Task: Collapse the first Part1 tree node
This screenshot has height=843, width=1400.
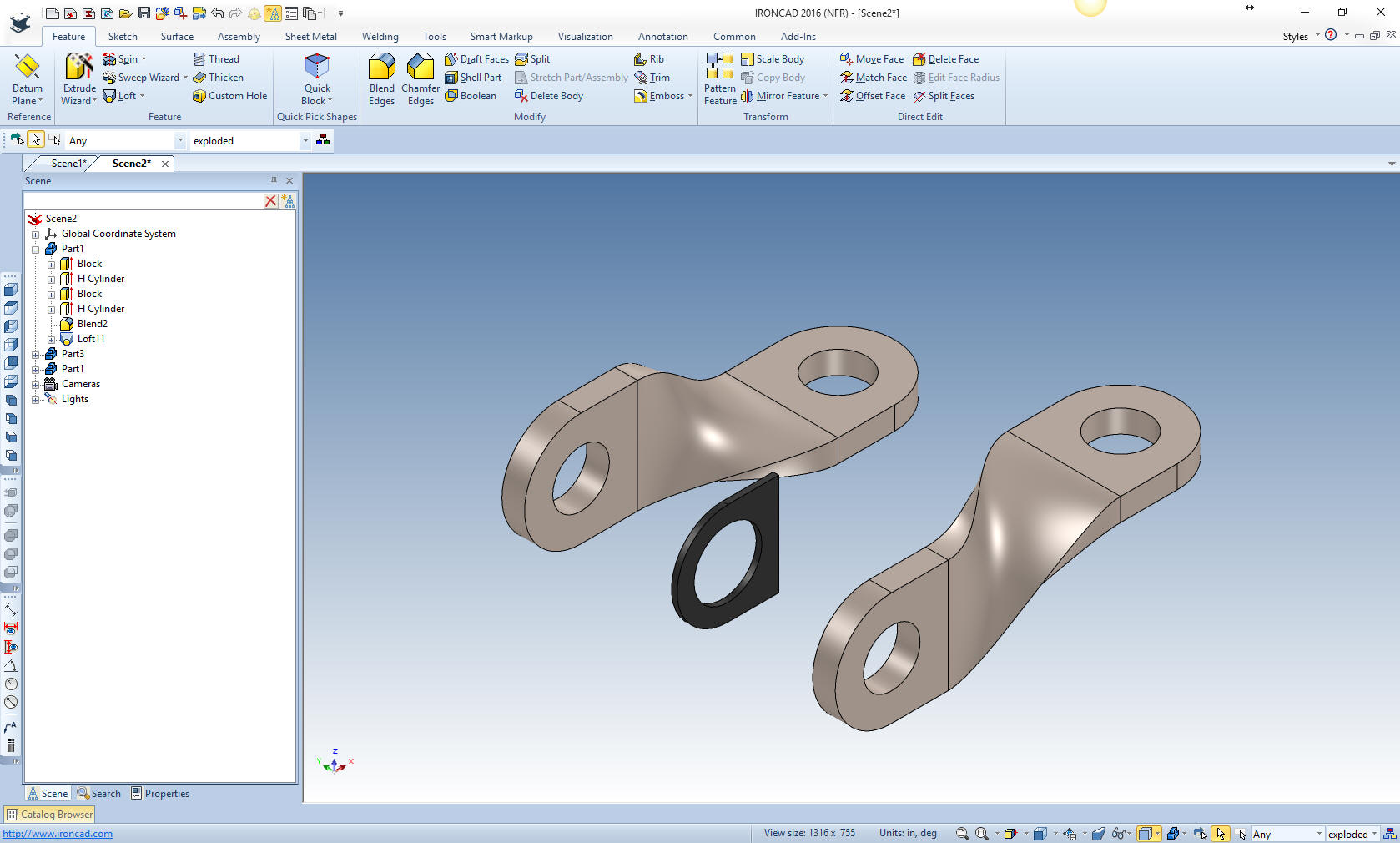Action: pyautogui.click(x=36, y=249)
